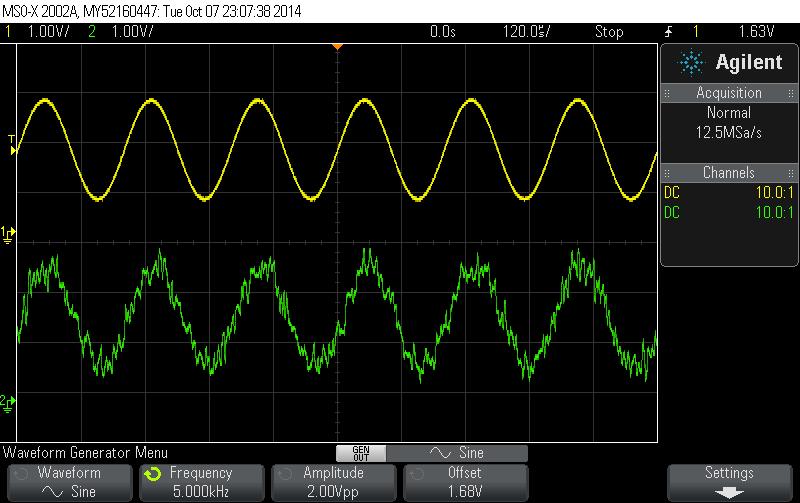This screenshot has height=503, width=800.
Task: Open the Settings softkey menu
Action: (730, 483)
